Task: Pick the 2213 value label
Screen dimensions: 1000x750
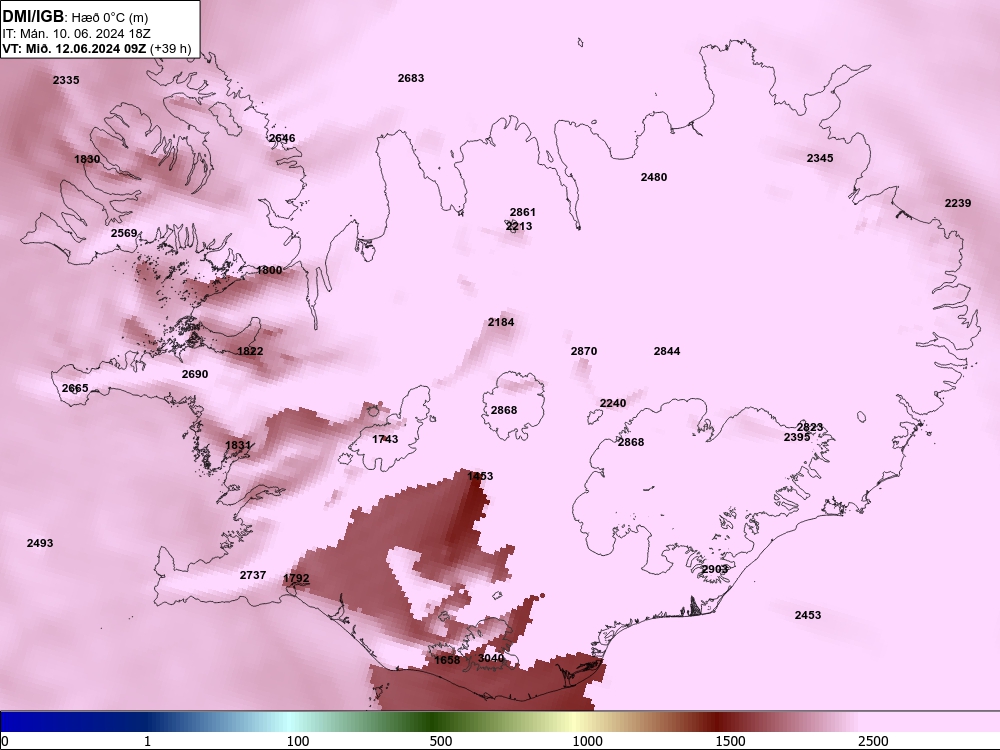Action: coord(519,226)
